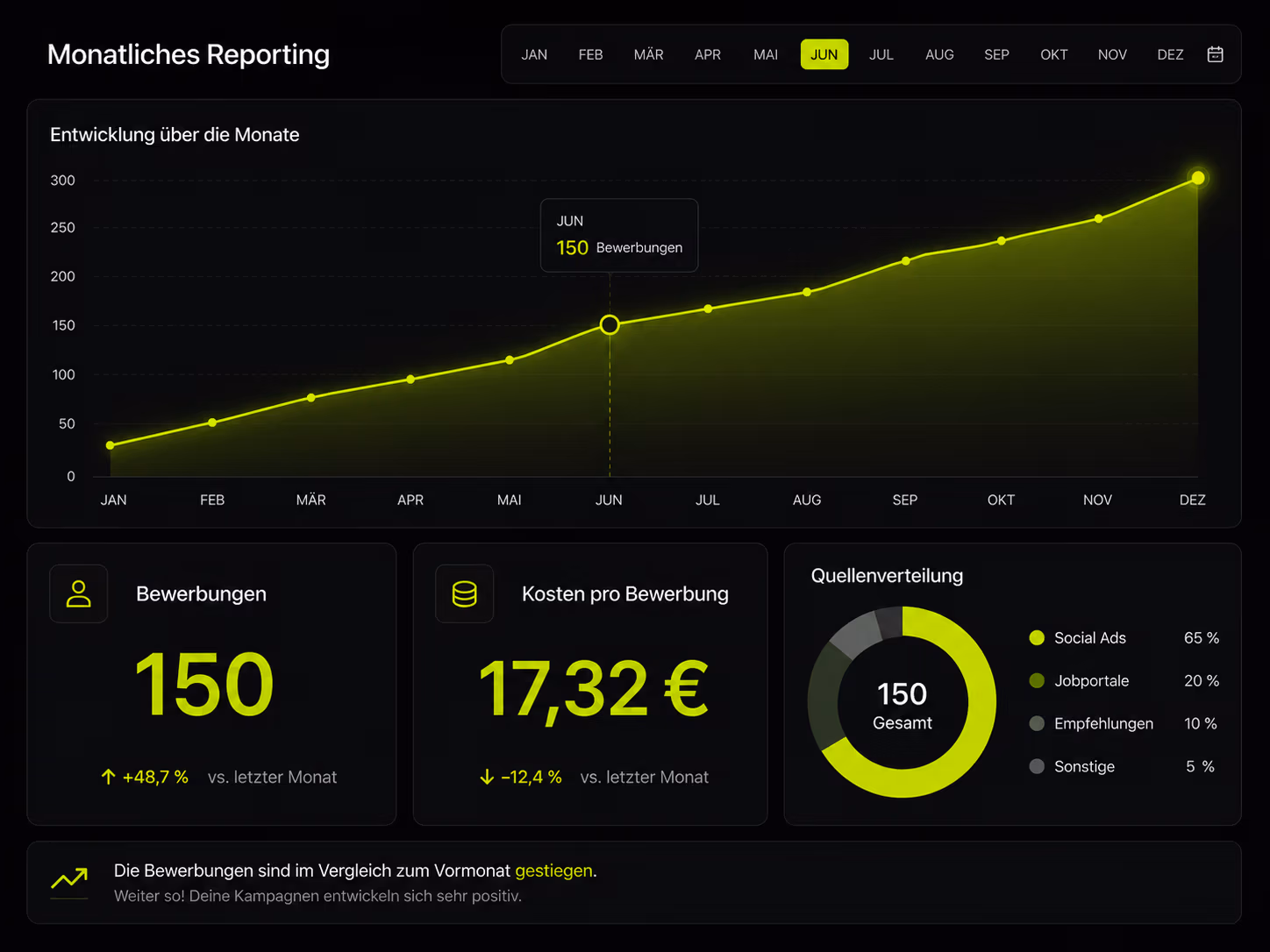Click the Social Ads legend color dot

click(x=1037, y=637)
